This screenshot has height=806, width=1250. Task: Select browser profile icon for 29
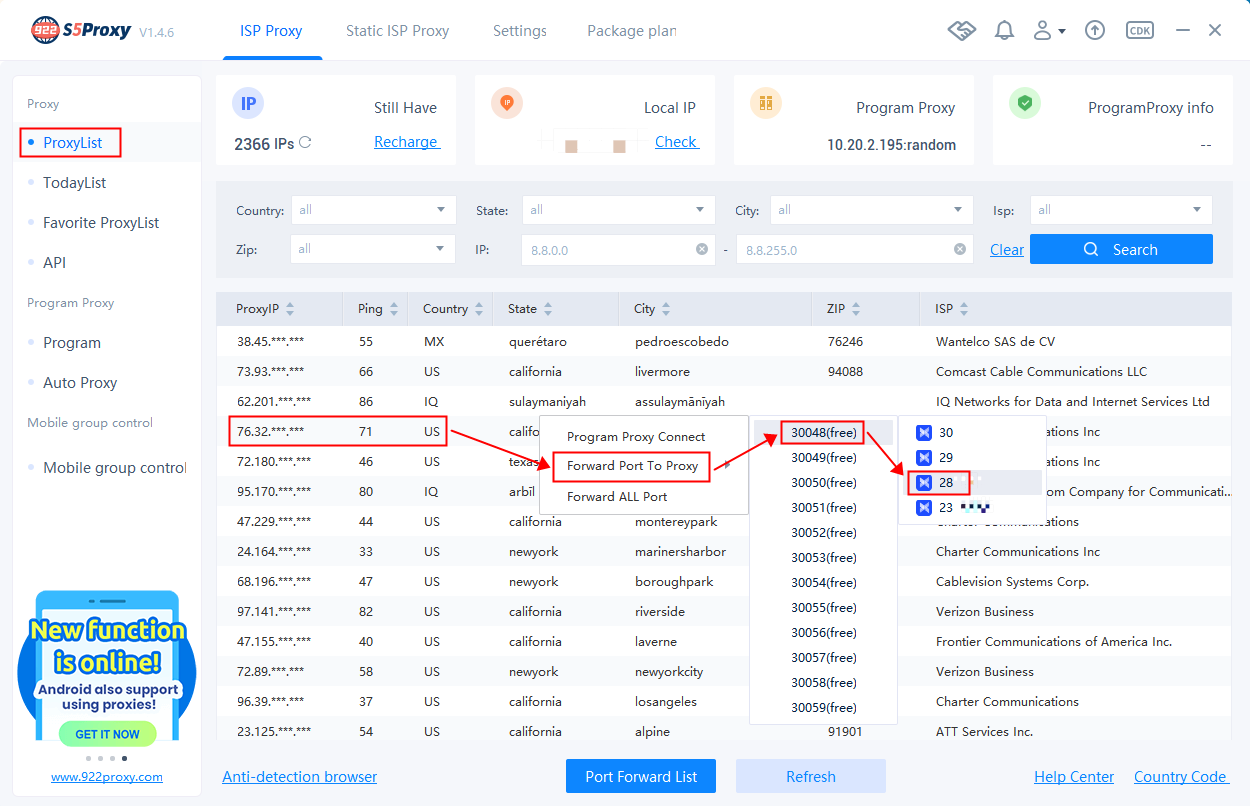924,457
